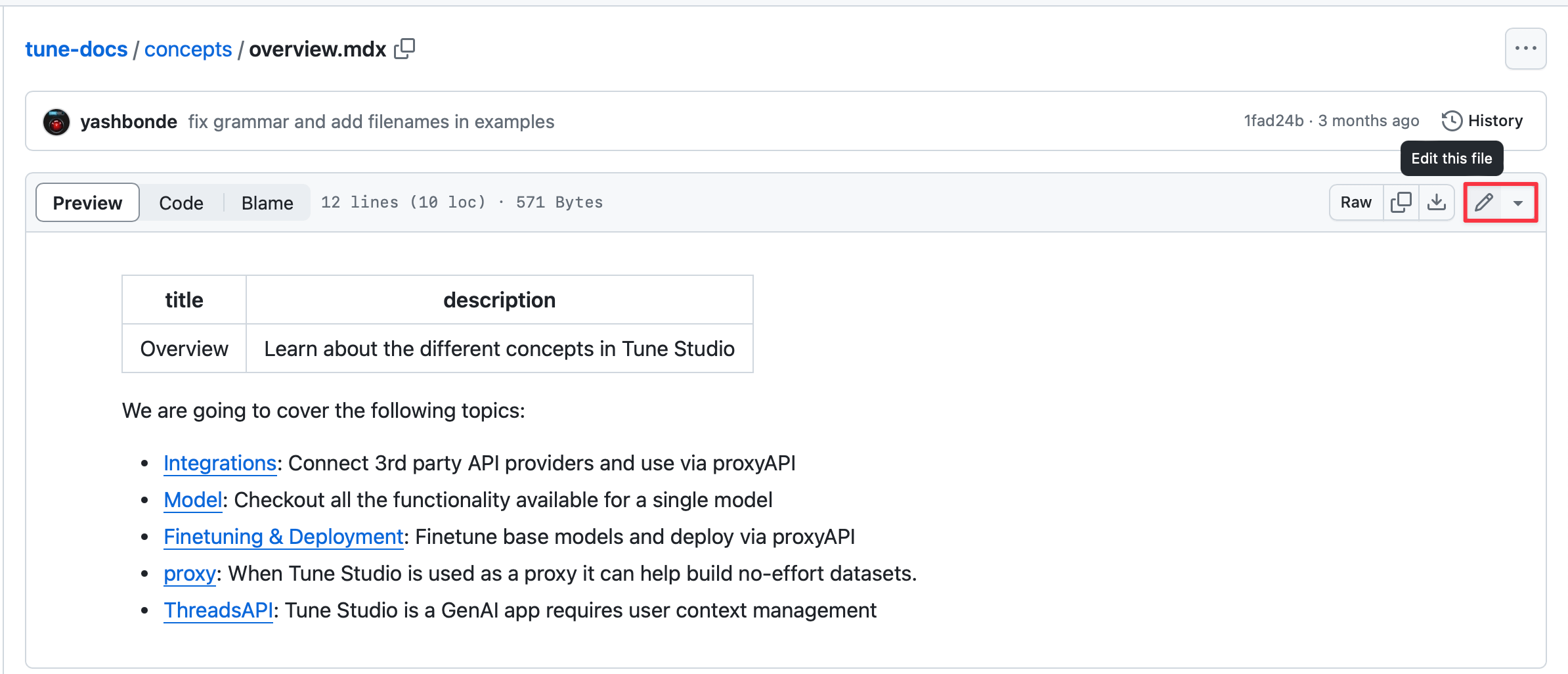The image size is (1568, 674).
Task: Expand the edit options dropdown arrow
Action: [x=1518, y=203]
